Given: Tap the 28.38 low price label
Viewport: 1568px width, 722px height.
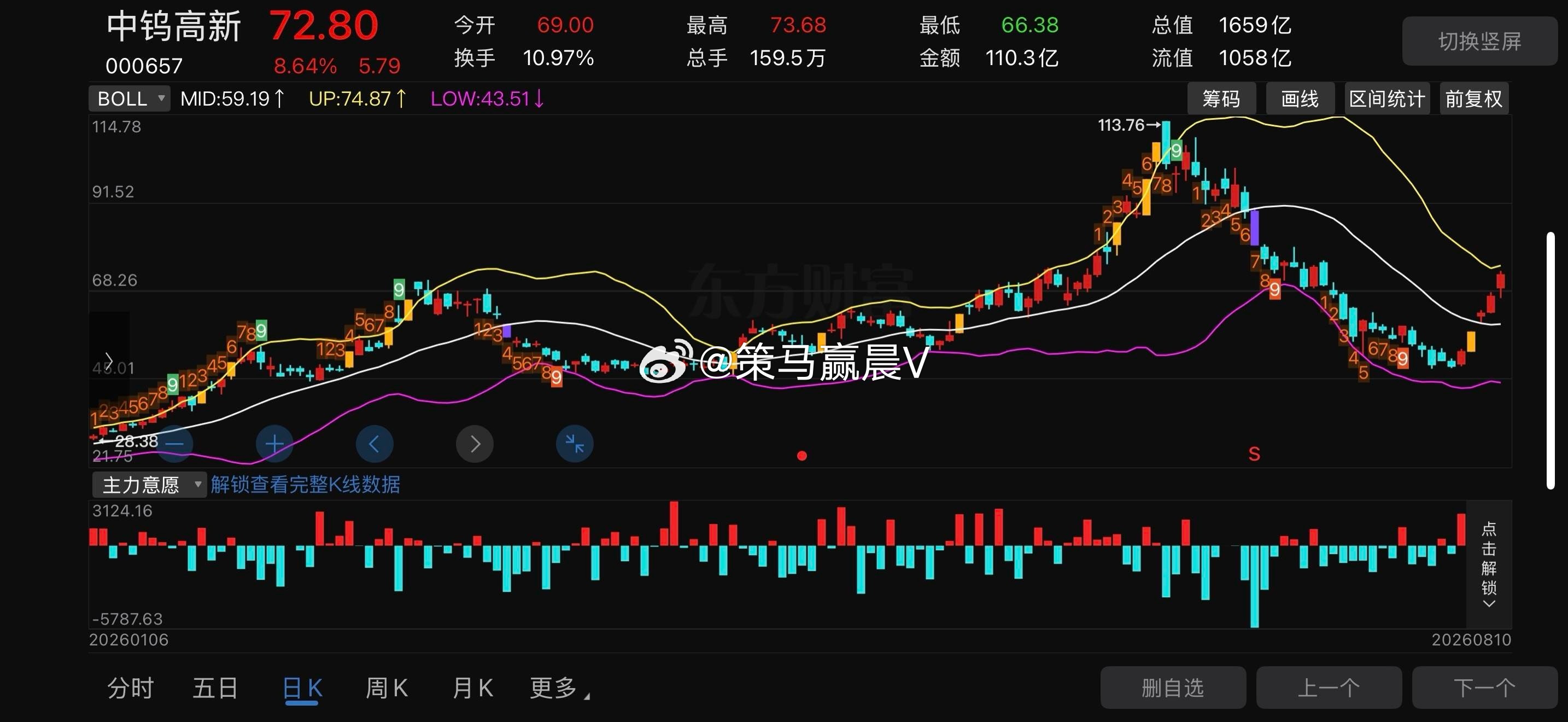Looking at the screenshot, I should click(x=136, y=441).
